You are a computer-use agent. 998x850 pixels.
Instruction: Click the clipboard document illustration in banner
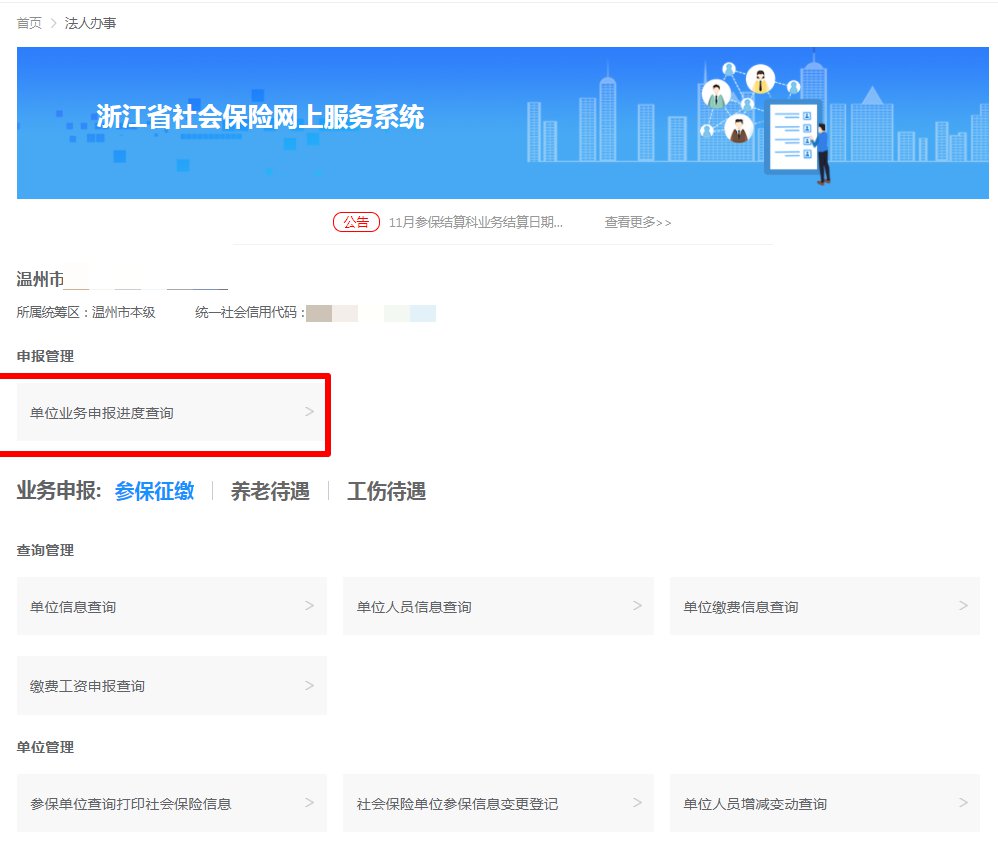point(789,135)
